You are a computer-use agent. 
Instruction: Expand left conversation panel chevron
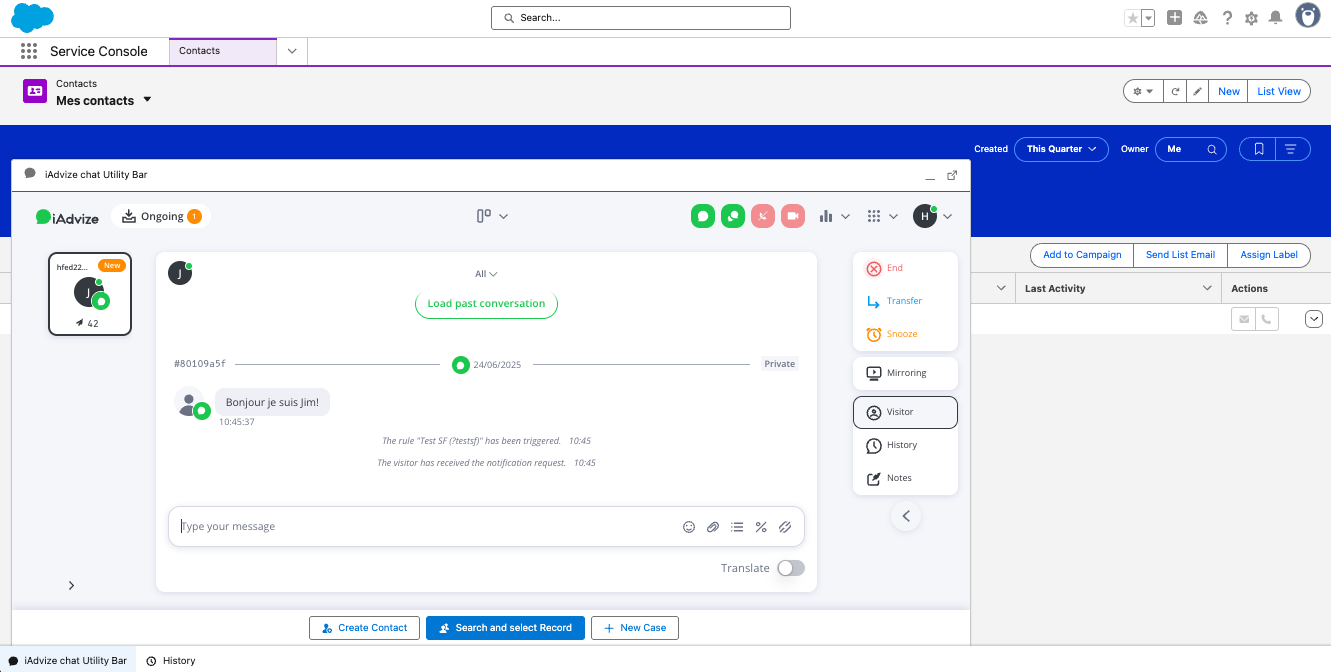[71, 586]
